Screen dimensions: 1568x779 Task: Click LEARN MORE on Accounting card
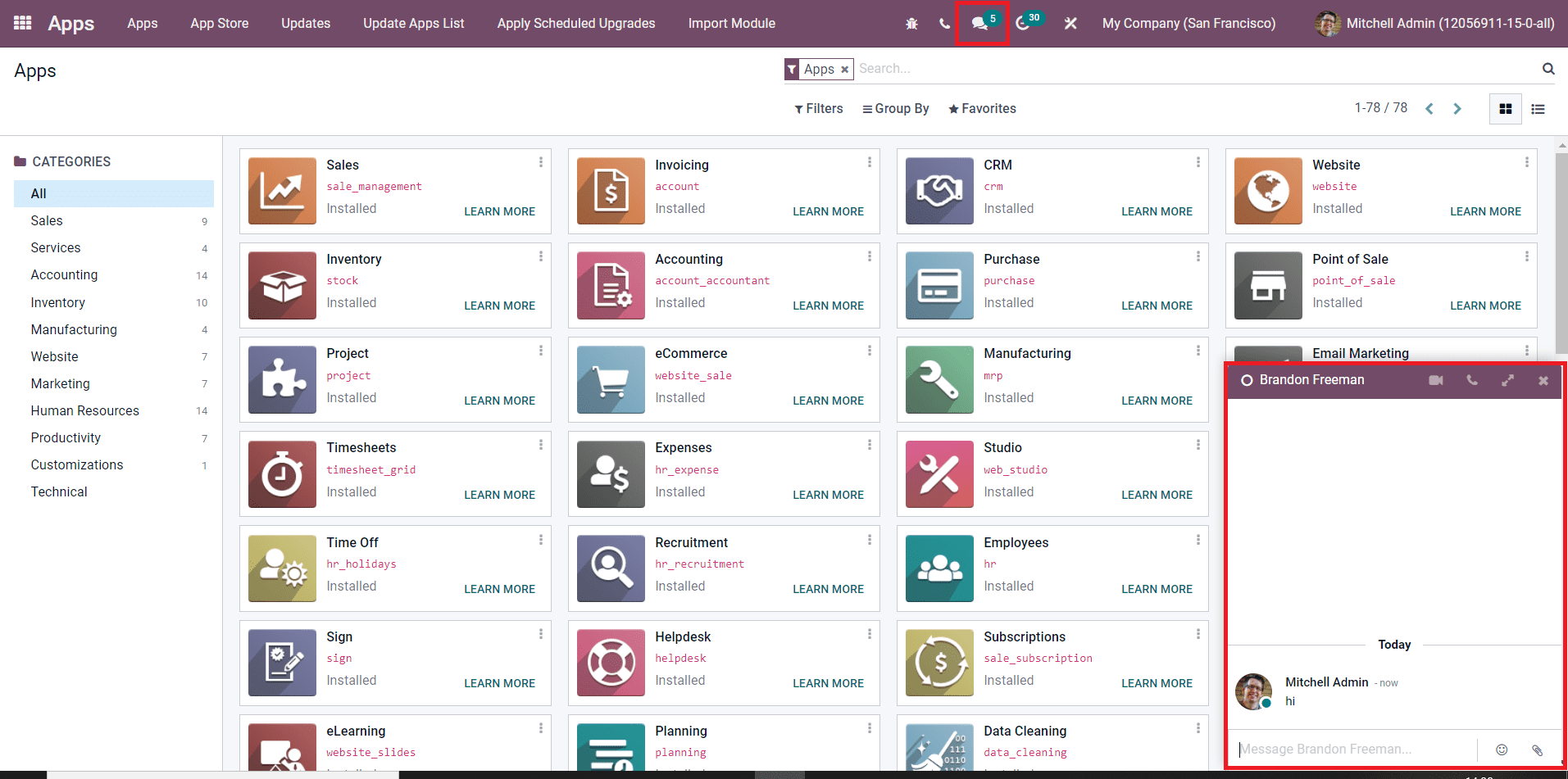pos(828,306)
